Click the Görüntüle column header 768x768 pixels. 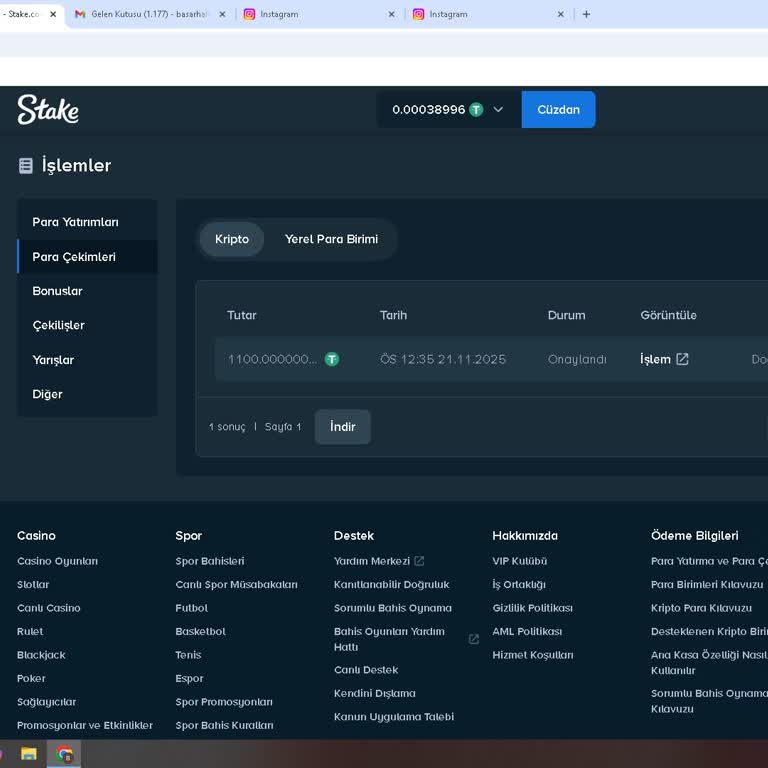pos(669,315)
